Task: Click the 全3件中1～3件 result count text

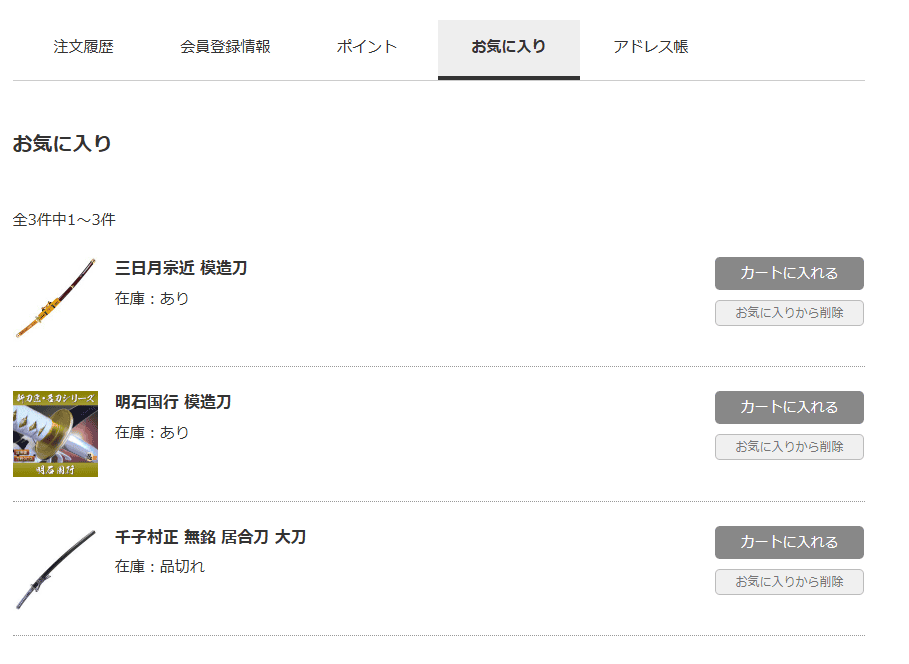Action: (64, 220)
